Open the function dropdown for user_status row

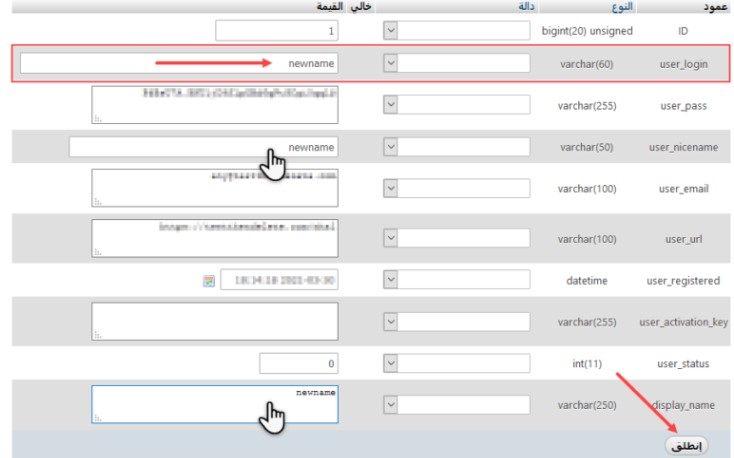tap(456, 363)
